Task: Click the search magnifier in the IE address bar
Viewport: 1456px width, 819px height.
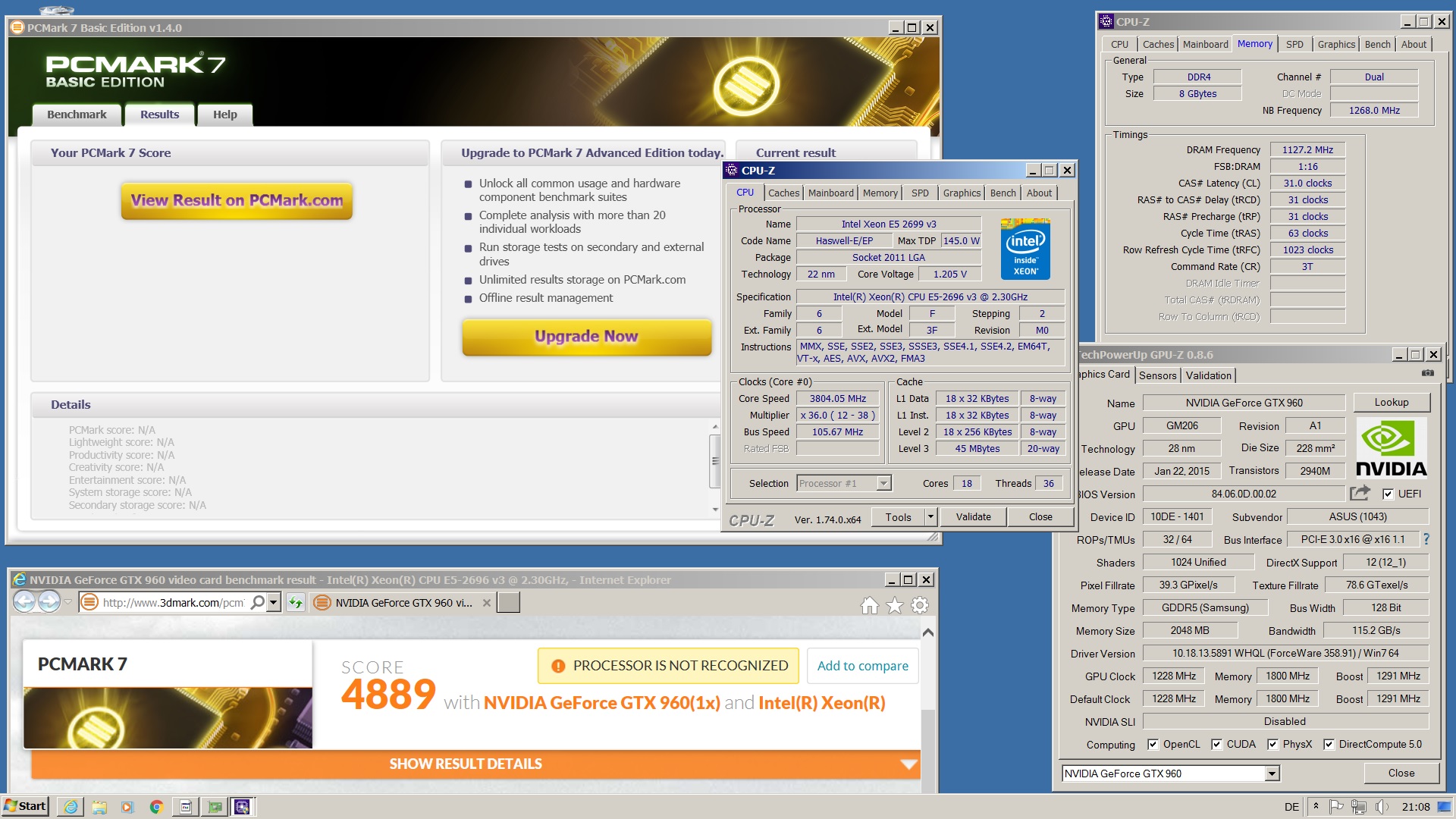Action: (x=258, y=602)
